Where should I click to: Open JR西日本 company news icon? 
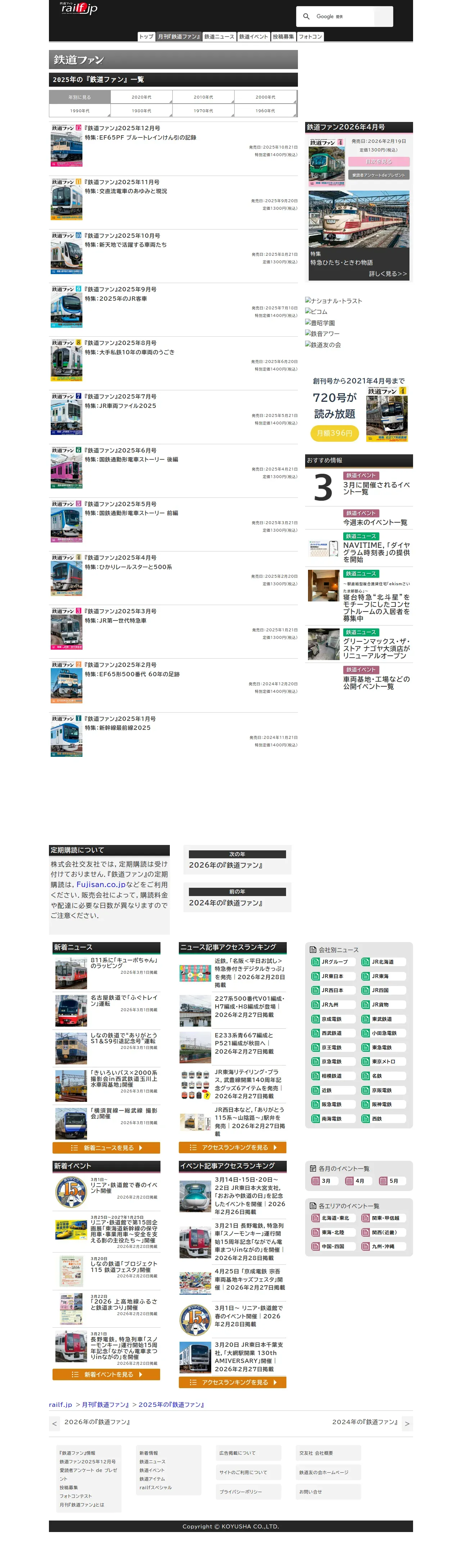tap(315, 990)
